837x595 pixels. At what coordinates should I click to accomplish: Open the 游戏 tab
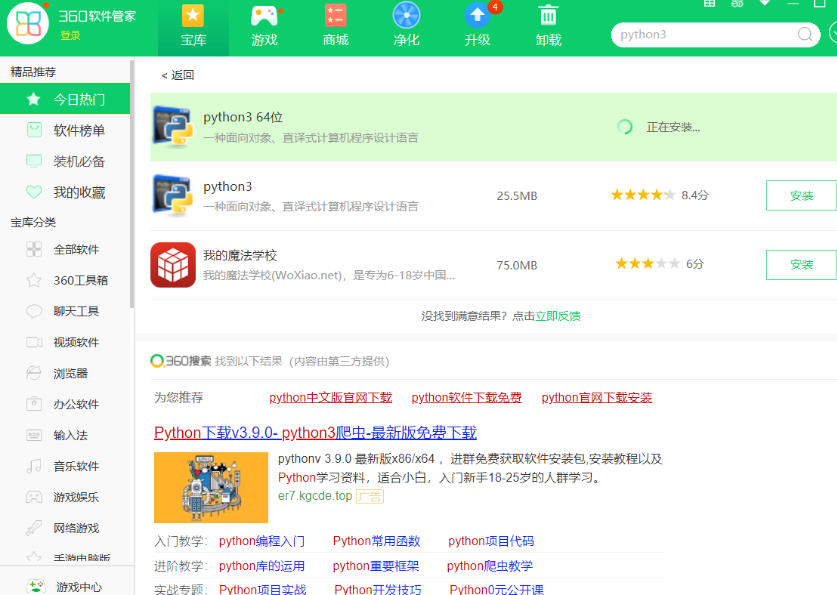tap(265, 27)
